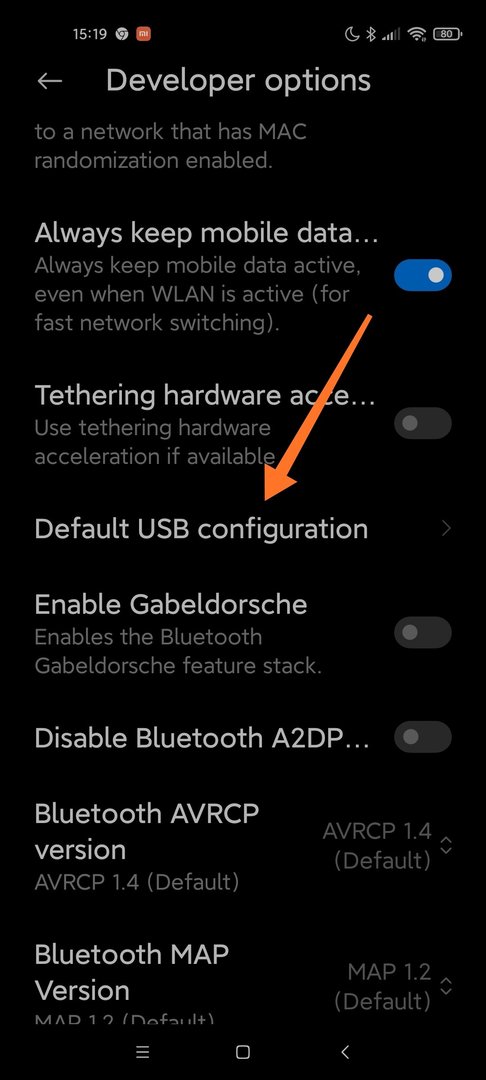
Task: Tap the Mi notification icon in status bar
Action: 143,34
